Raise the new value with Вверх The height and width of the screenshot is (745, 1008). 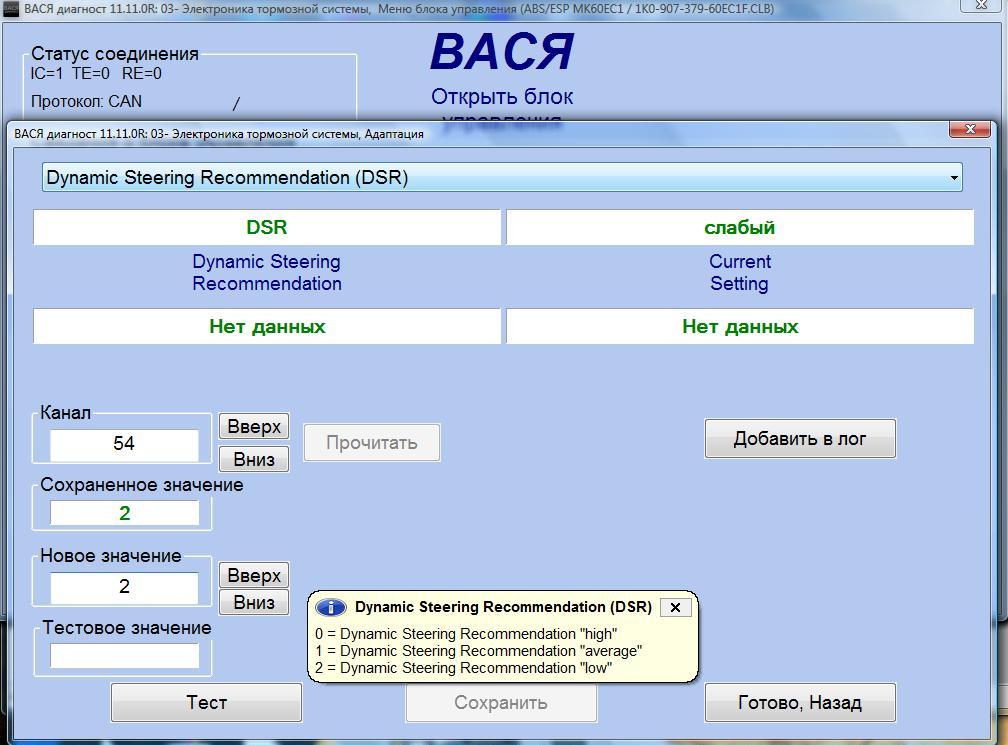point(254,575)
